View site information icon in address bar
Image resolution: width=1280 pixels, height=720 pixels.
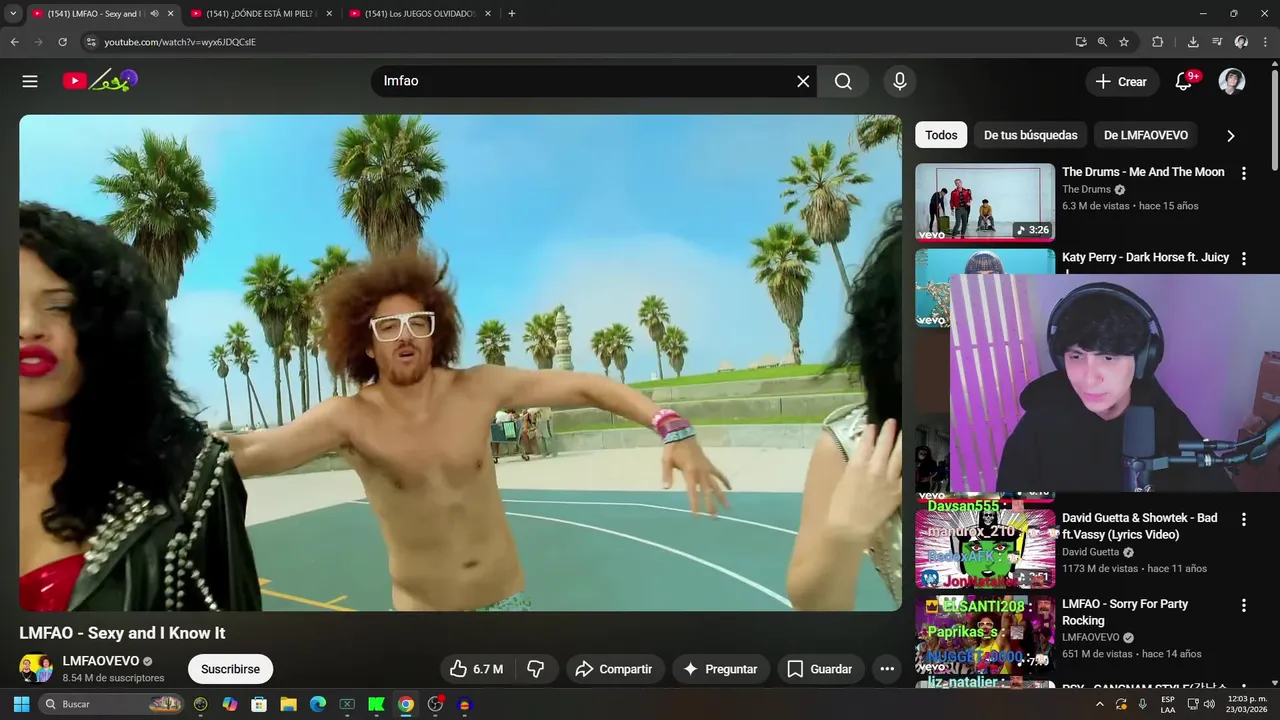point(91,42)
